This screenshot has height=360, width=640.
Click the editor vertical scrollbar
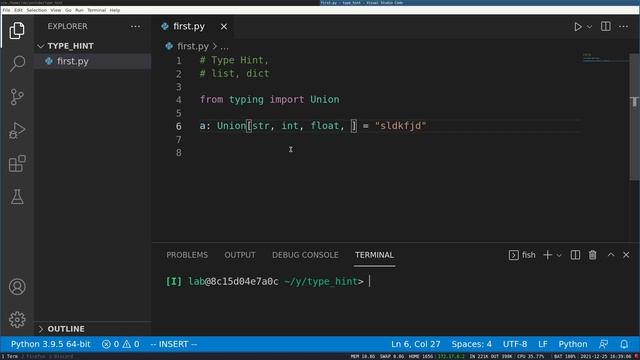click(x=634, y=116)
